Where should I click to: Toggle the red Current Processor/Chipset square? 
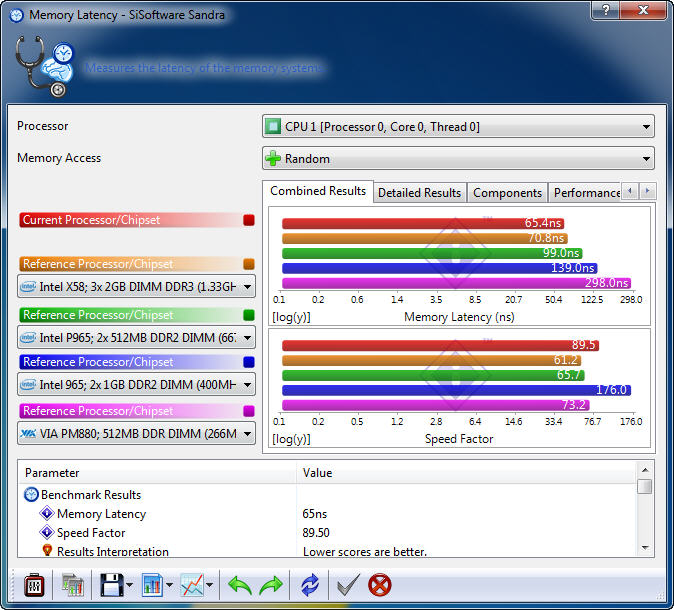point(249,220)
